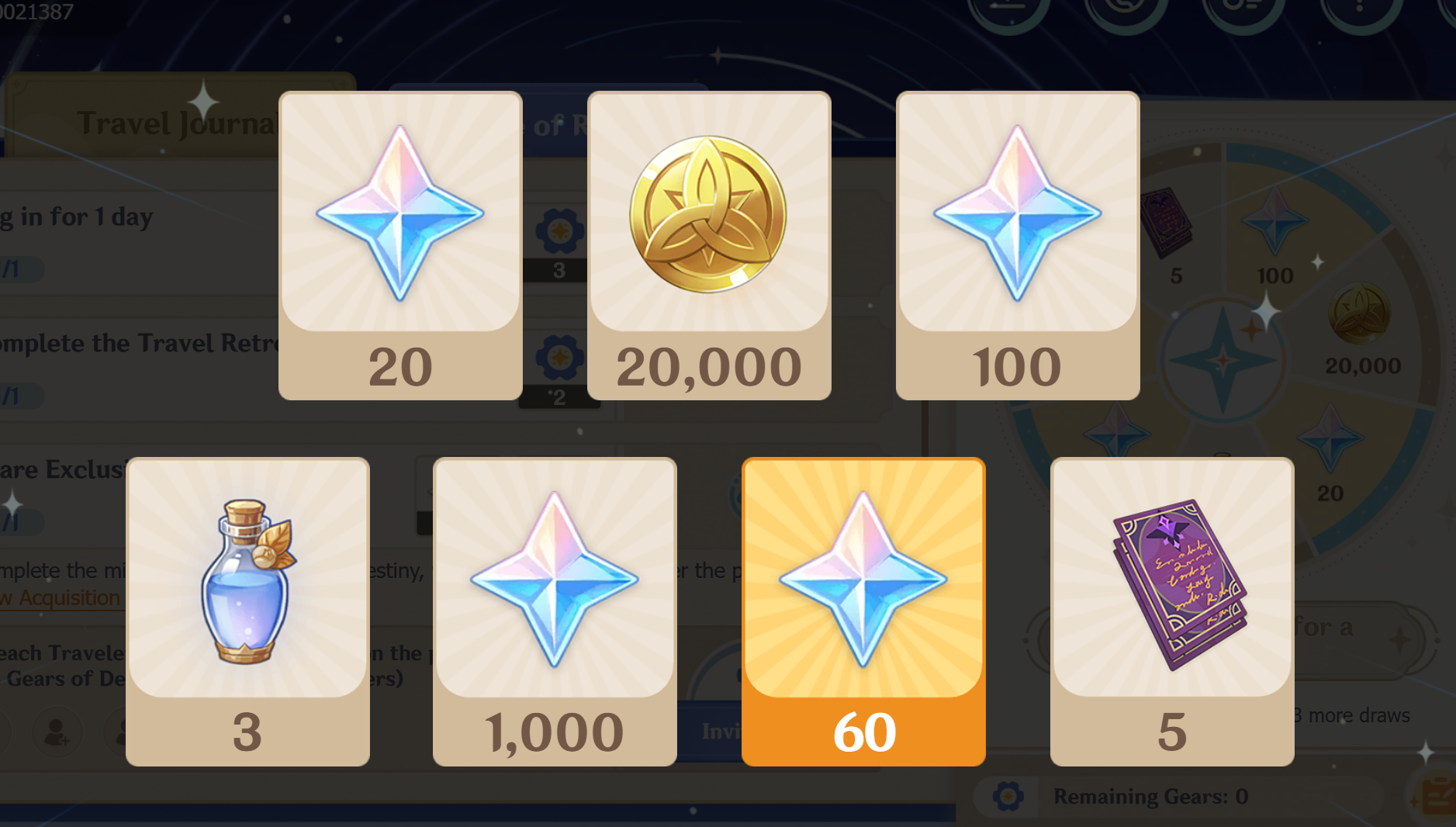
Task: Open the Travel Journal tab
Action: (177, 123)
